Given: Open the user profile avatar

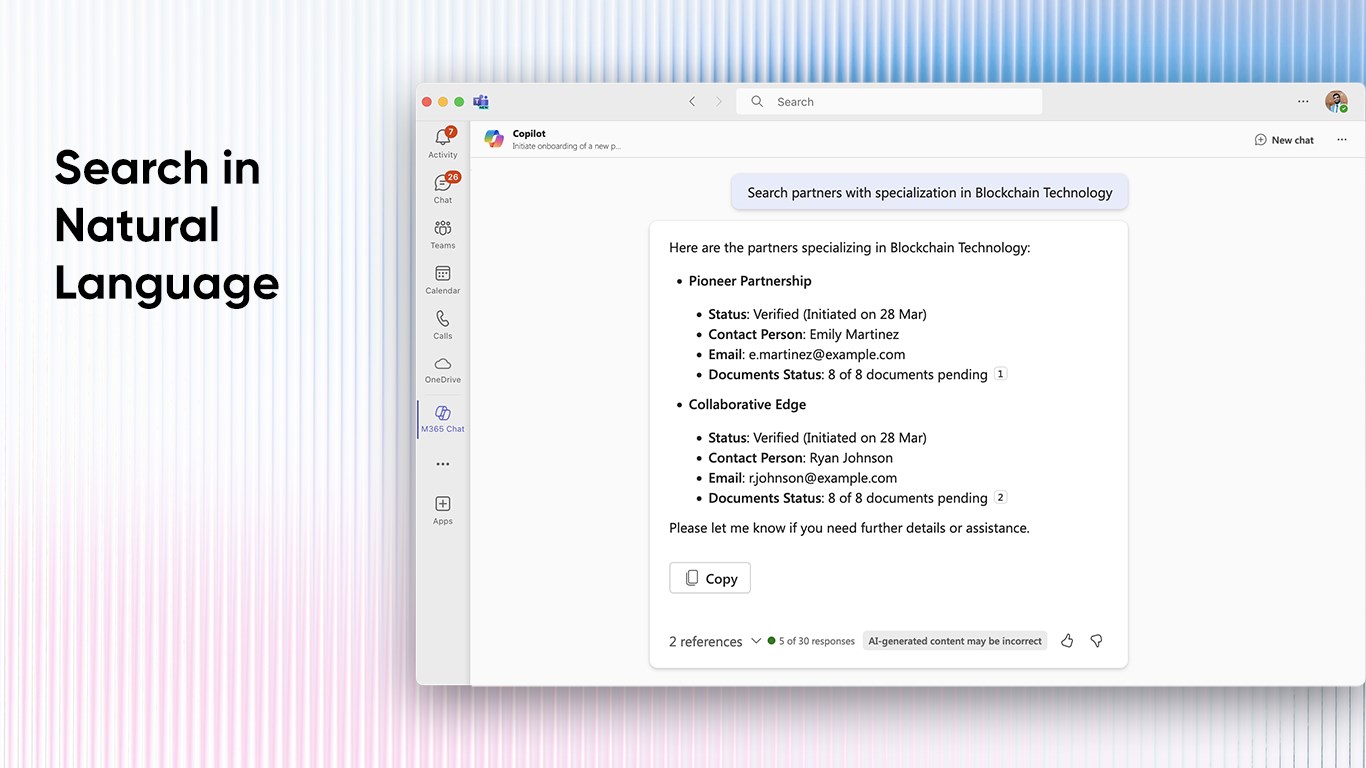Looking at the screenshot, I should coord(1336,102).
